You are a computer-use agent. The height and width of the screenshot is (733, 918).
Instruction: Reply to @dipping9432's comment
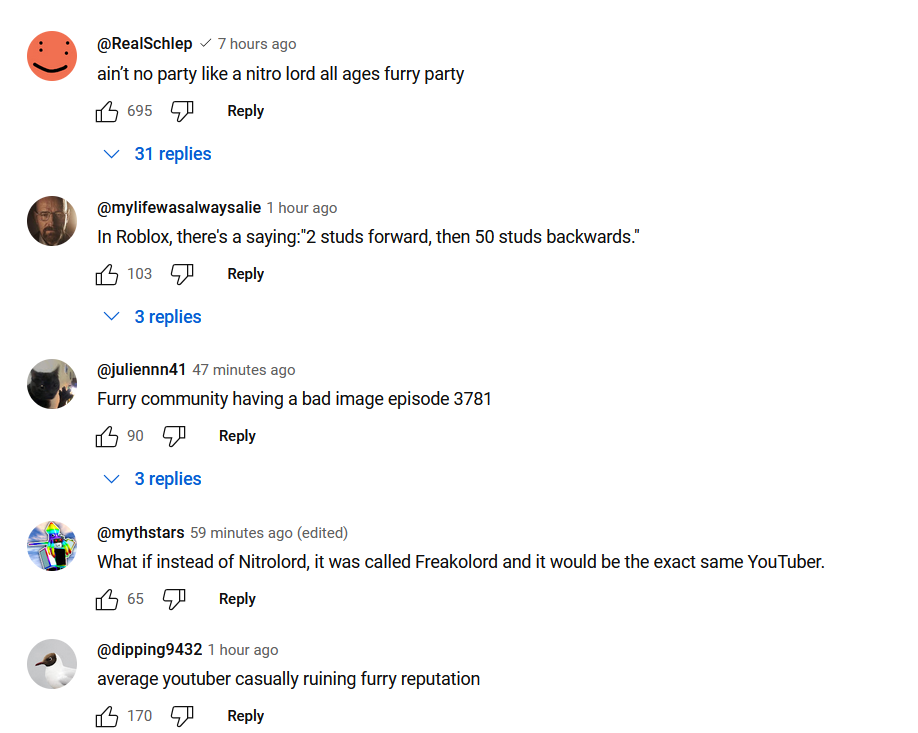245,716
